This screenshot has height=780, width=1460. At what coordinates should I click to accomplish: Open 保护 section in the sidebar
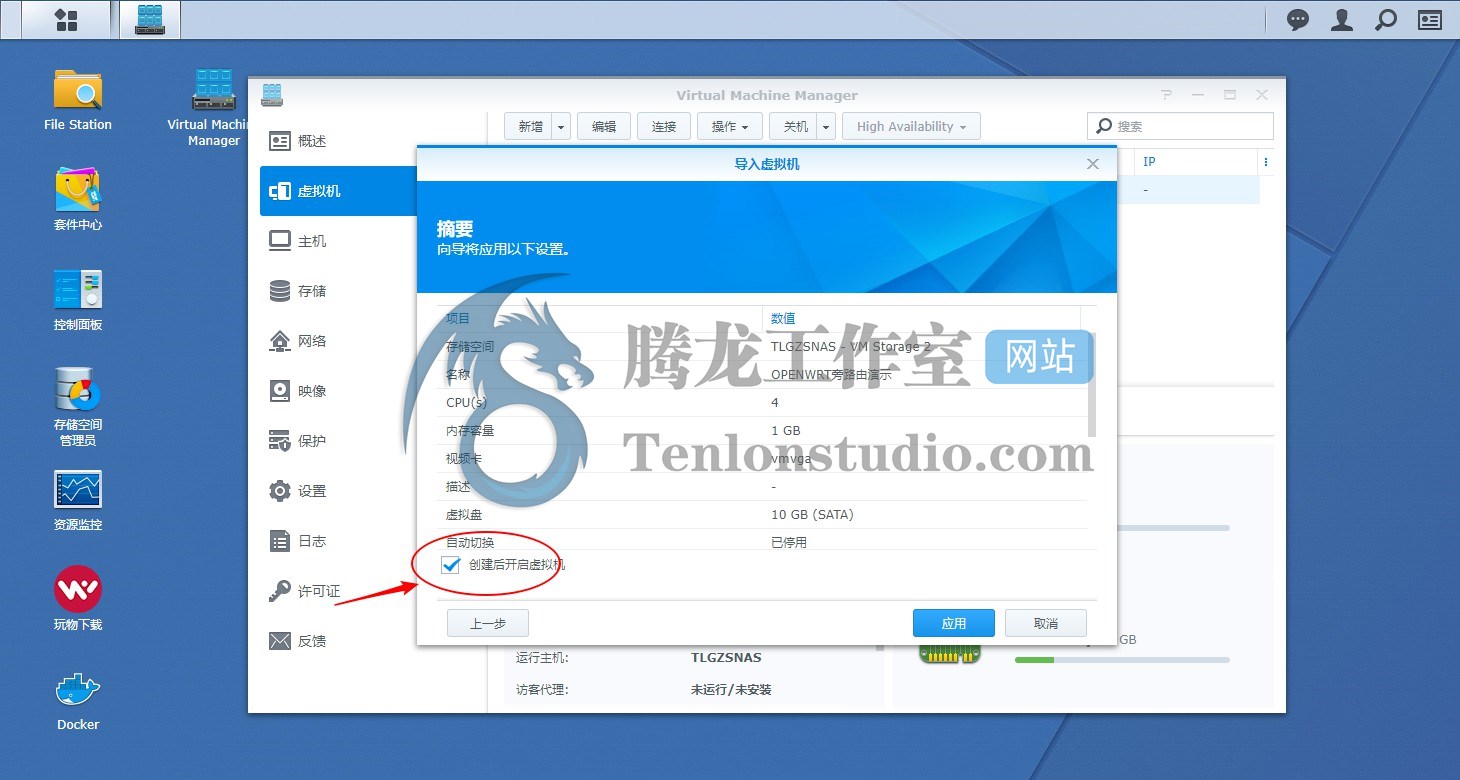(x=338, y=441)
